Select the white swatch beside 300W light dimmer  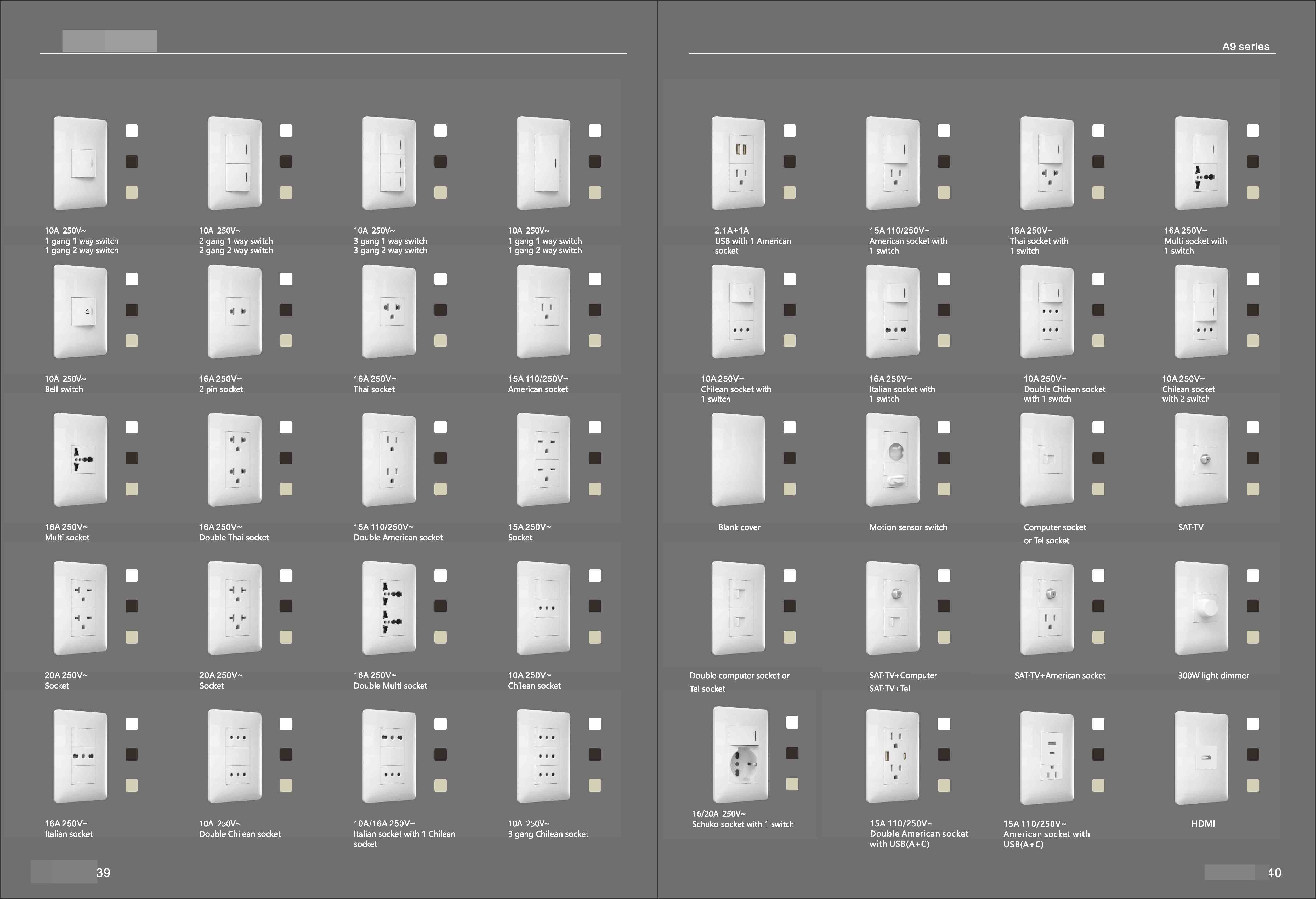(1252, 575)
